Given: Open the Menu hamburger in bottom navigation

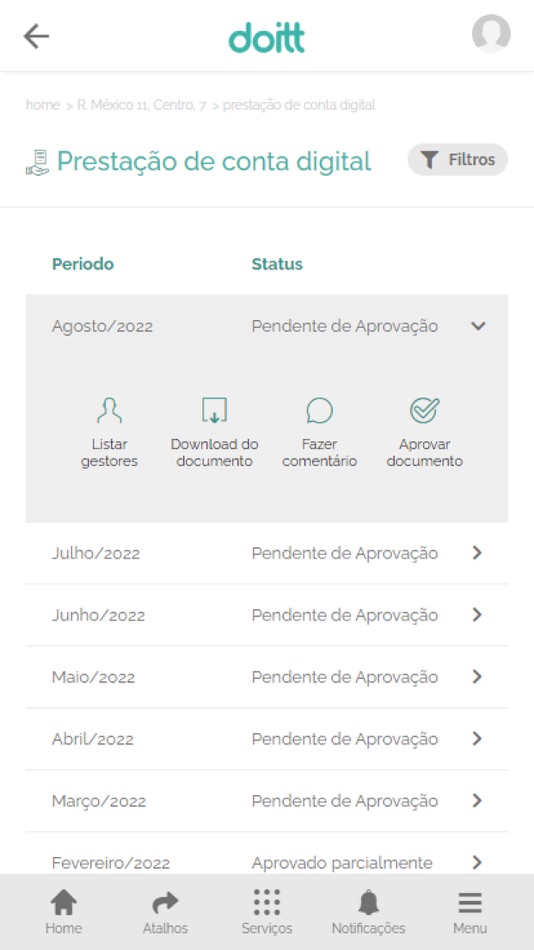Looking at the screenshot, I should 470,912.
